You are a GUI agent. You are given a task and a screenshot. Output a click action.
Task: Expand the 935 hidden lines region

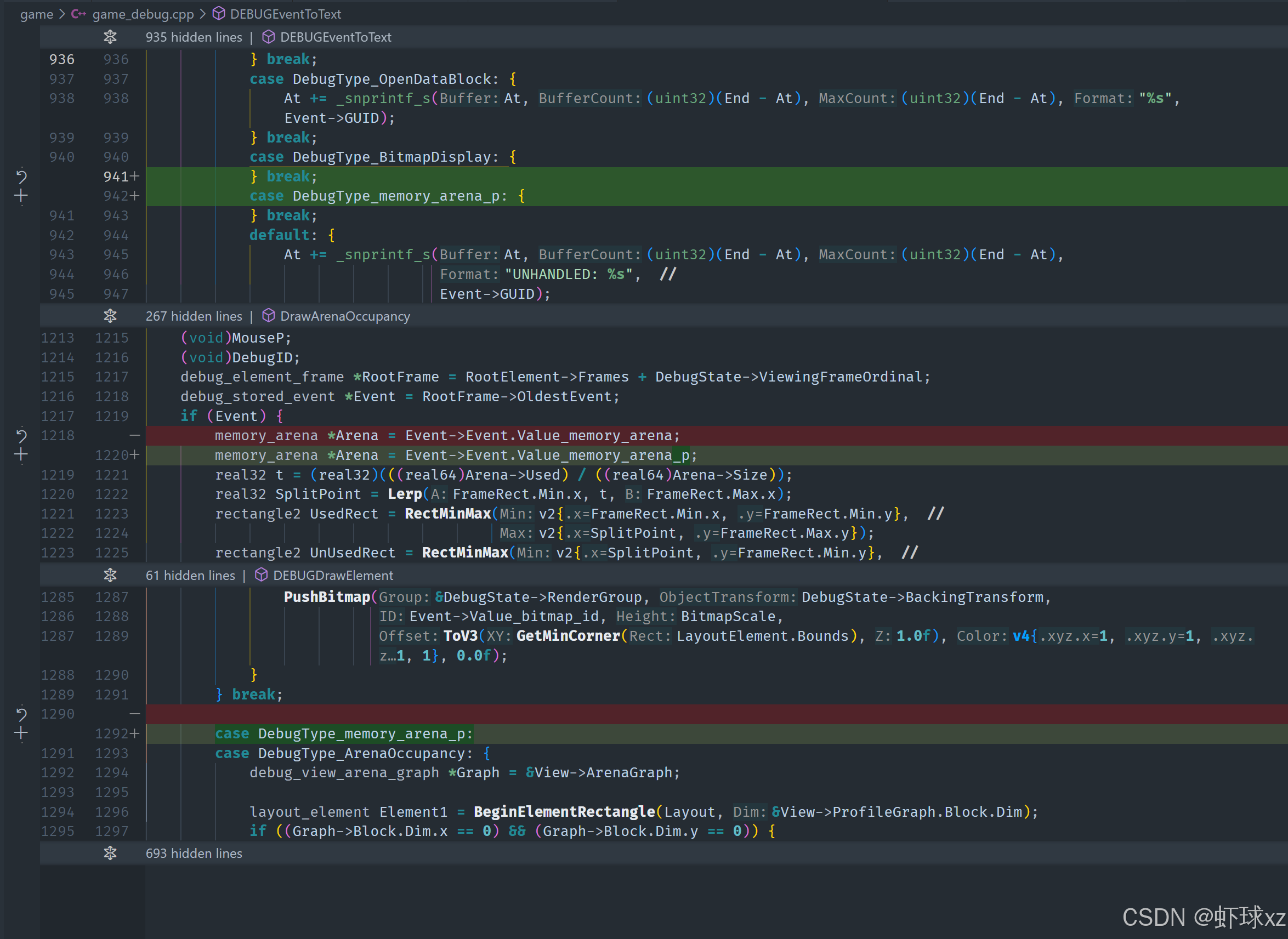point(110,37)
